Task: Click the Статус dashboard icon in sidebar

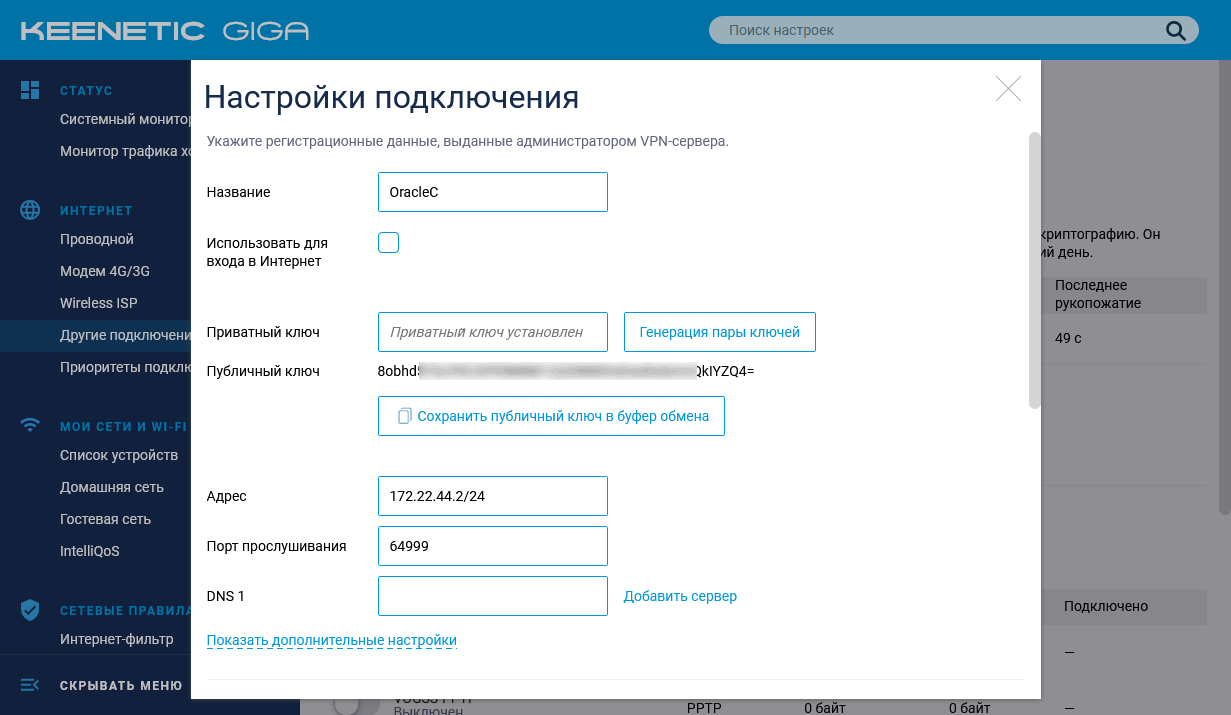Action: pyautogui.click(x=29, y=89)
